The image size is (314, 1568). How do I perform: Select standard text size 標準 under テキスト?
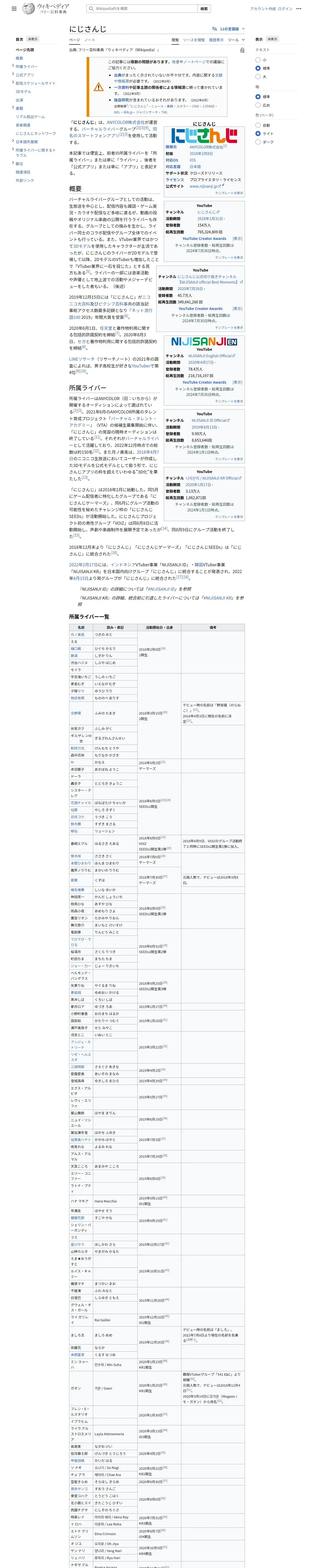pyautogui.click(x=258, y=68)
